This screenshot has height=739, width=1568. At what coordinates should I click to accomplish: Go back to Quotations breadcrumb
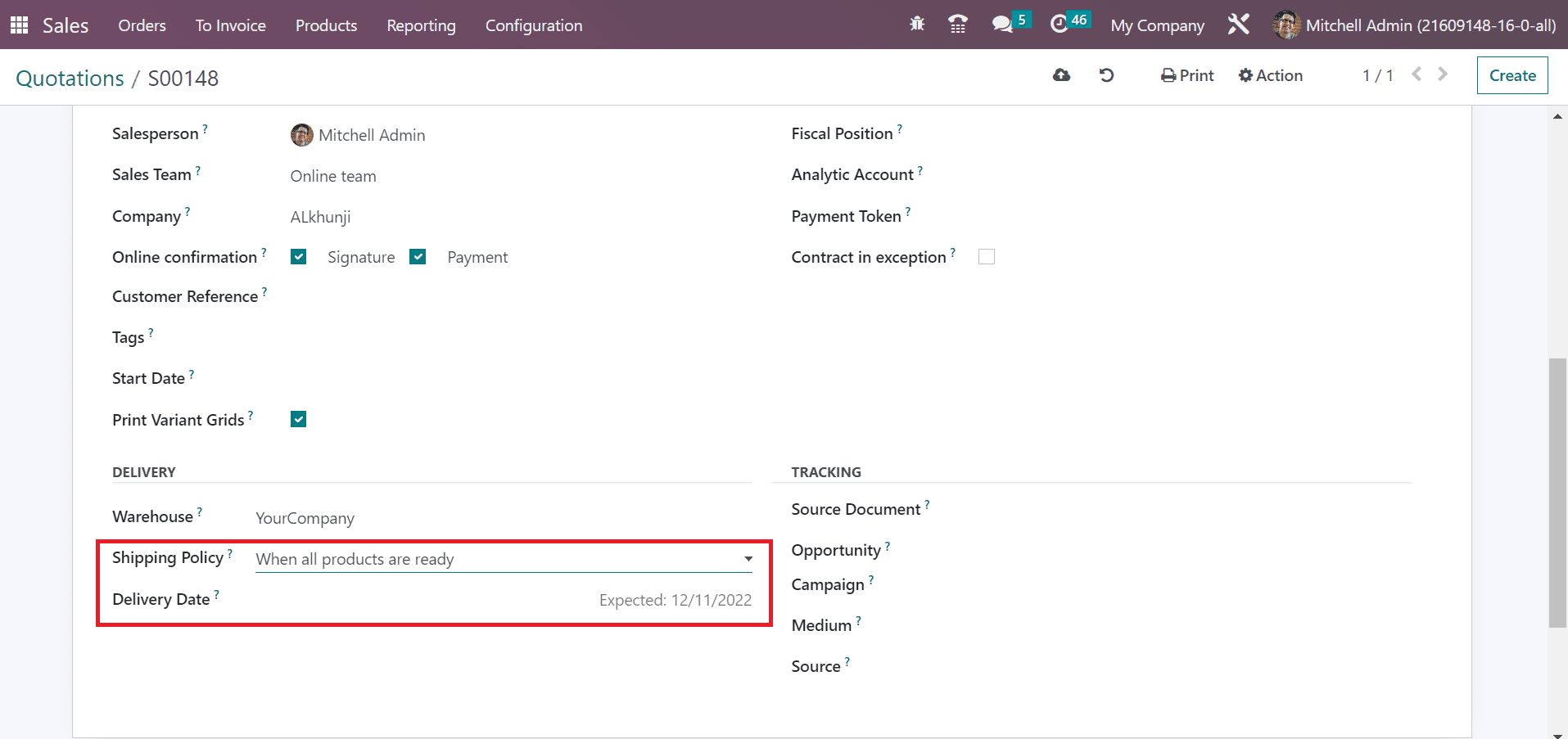click(x=70, y=79)
